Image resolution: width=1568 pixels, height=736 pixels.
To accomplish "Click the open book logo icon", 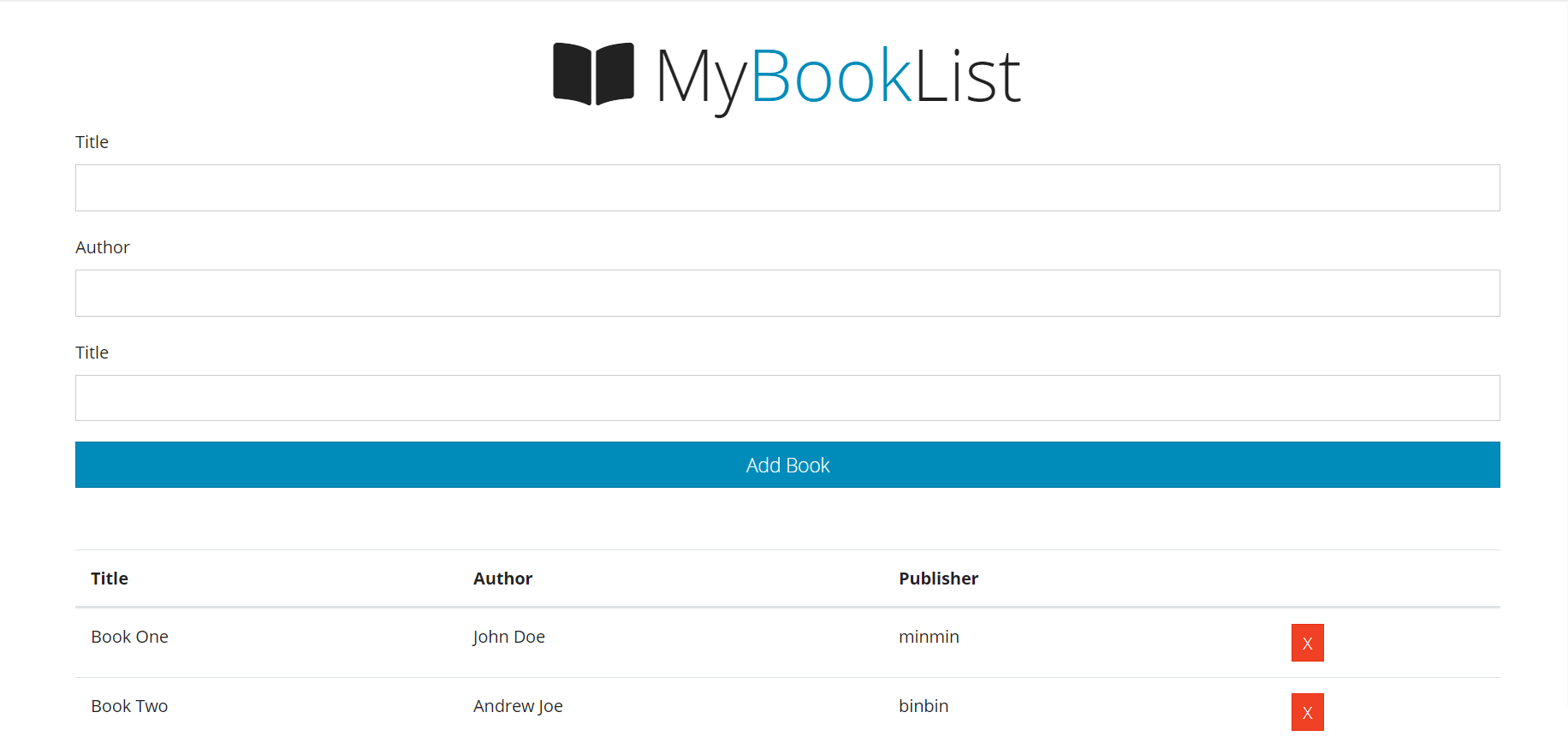I will [593, 74].
